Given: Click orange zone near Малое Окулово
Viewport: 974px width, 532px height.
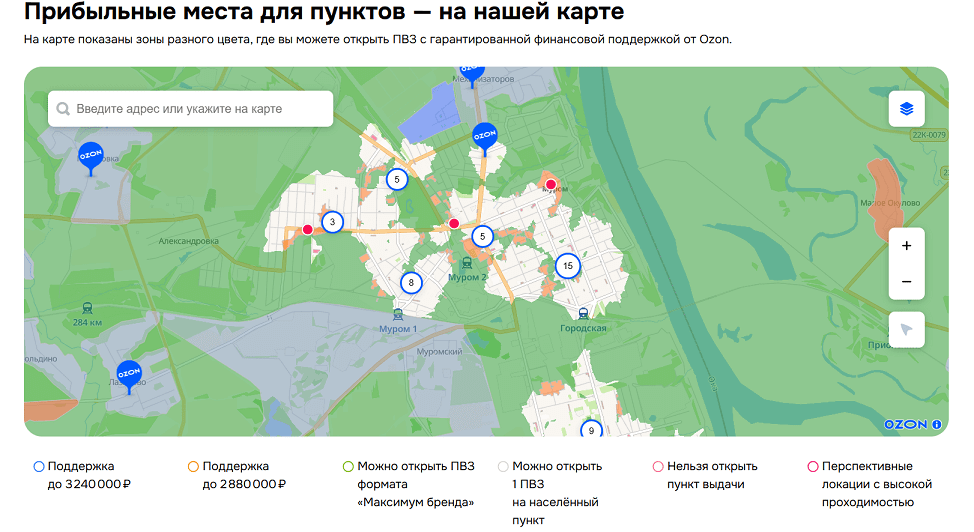Looking at the screenshot, I should [x=885, y=198].
